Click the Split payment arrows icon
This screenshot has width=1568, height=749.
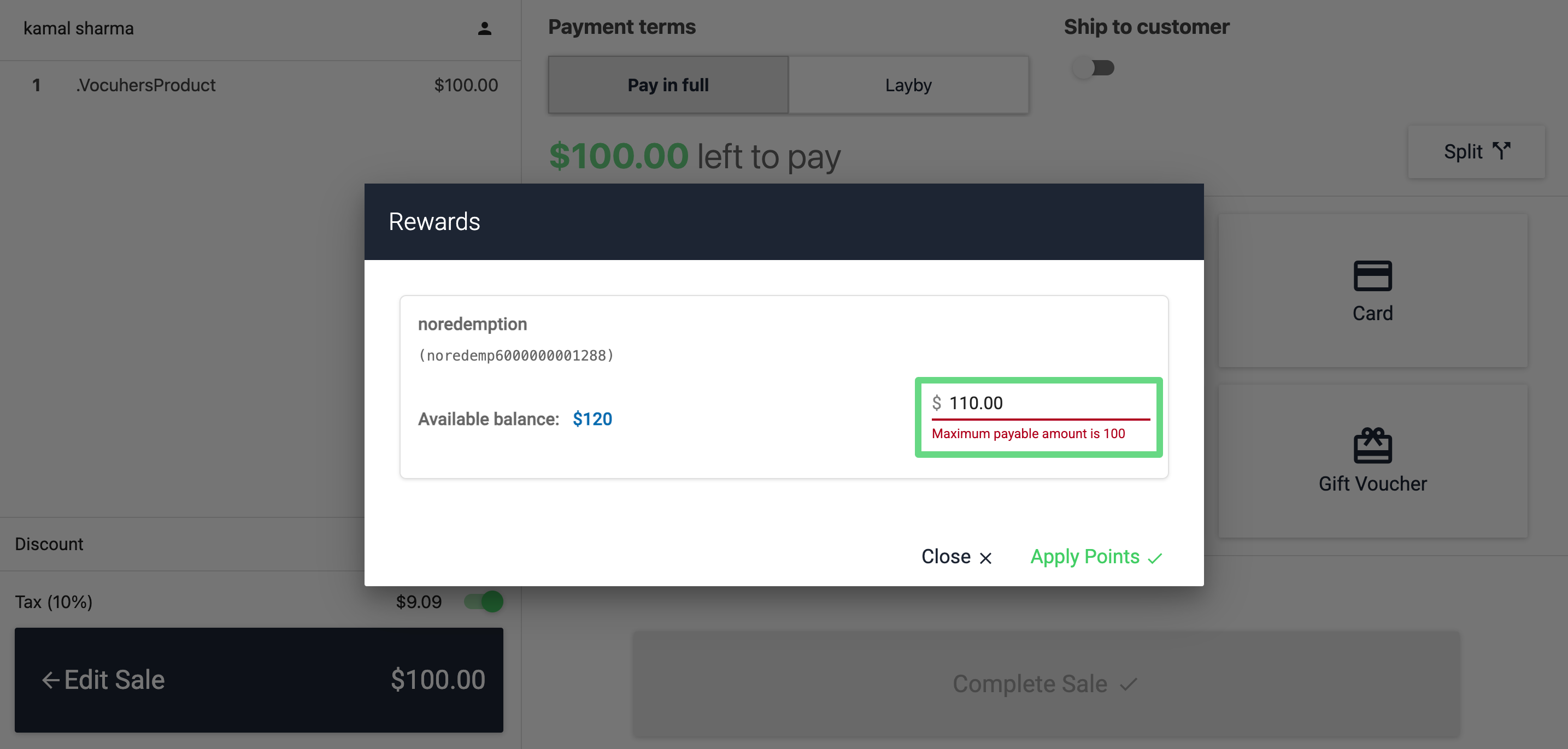(x=1501, y=151)
